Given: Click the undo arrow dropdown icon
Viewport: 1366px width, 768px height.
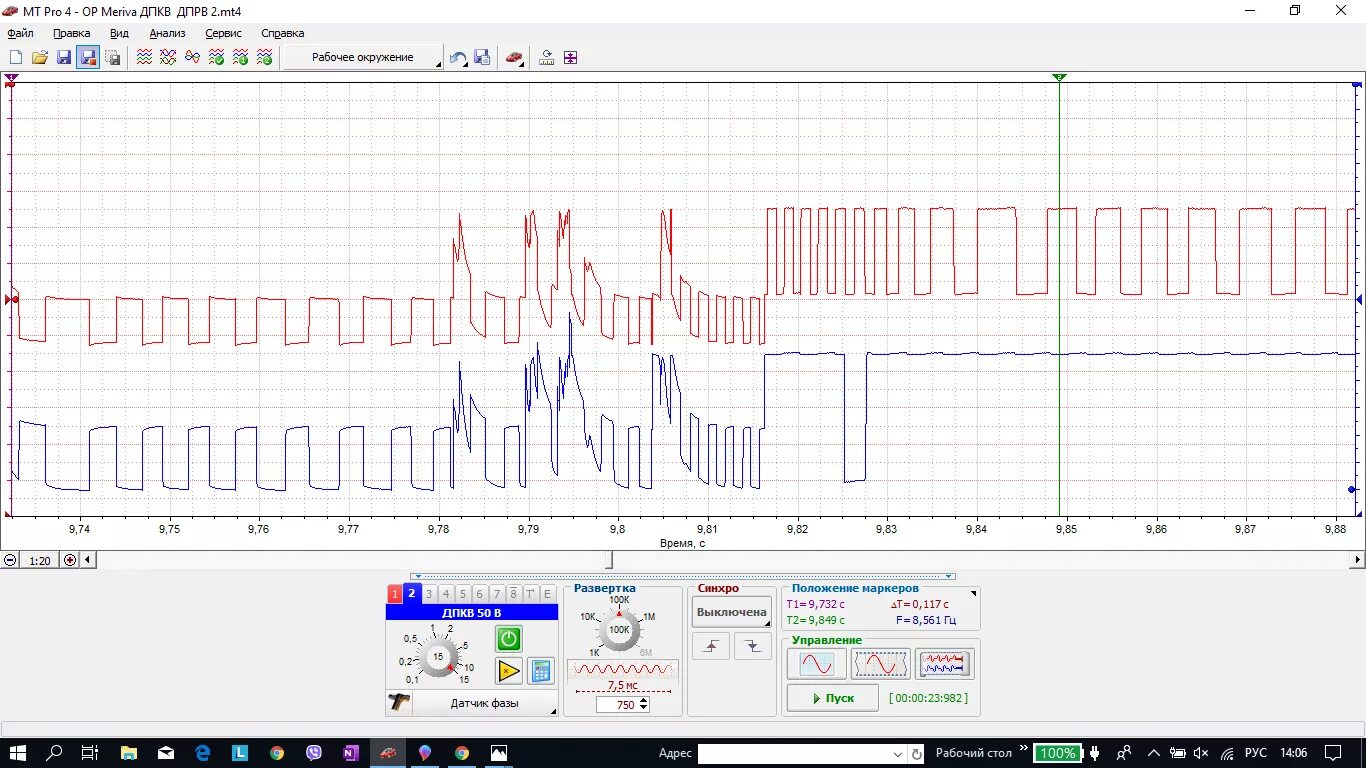Looking at the screenshot, I should pyautogui.click(x=458, y=58).
